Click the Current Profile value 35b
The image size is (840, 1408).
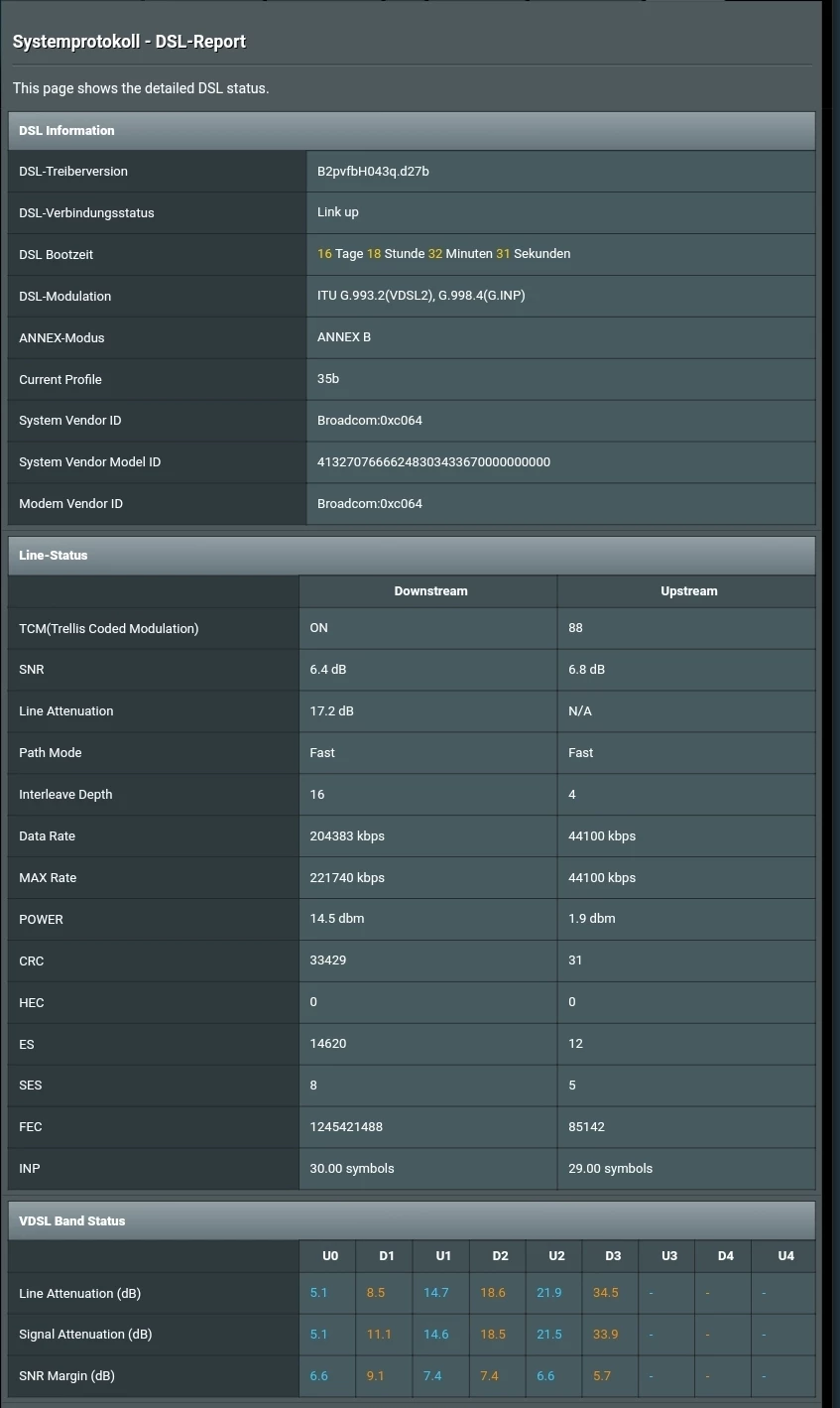pyautogui.click(x=328, y=379)
